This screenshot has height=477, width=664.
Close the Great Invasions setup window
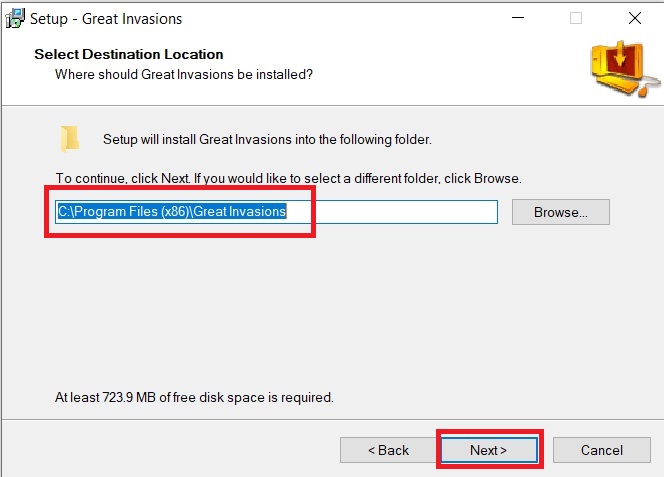(x=635, y=18)
